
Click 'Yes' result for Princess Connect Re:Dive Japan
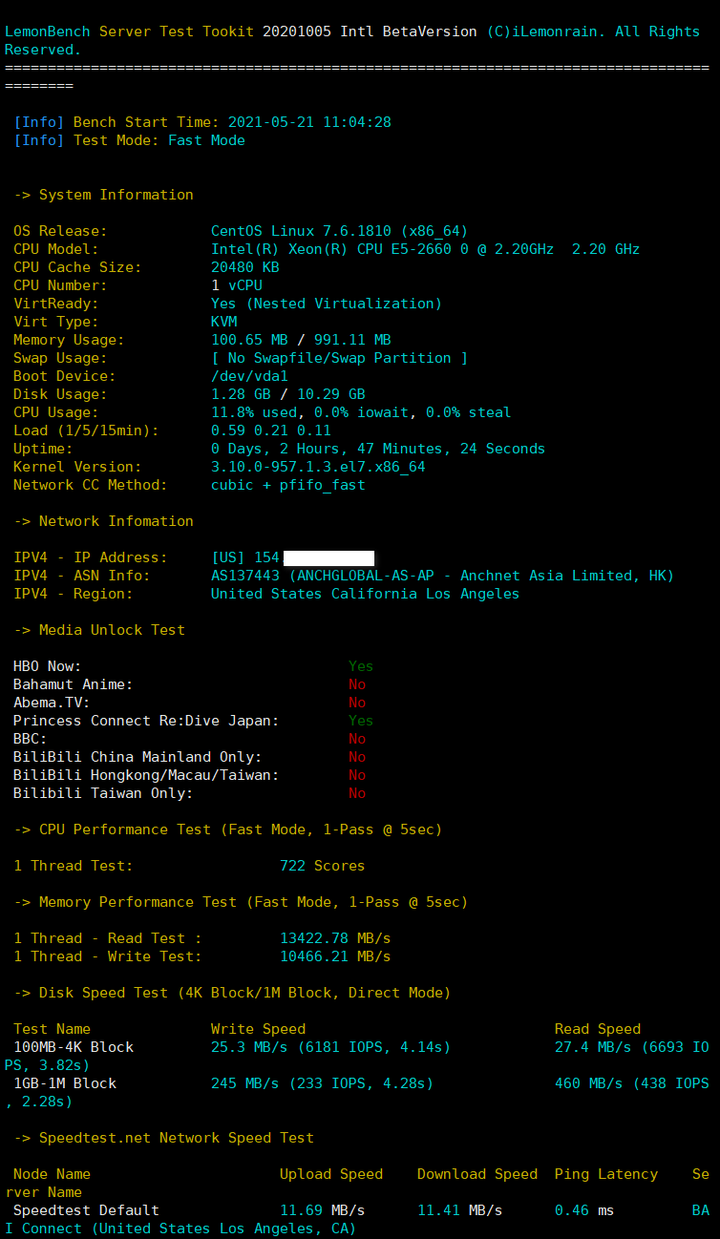click(361, 721)
